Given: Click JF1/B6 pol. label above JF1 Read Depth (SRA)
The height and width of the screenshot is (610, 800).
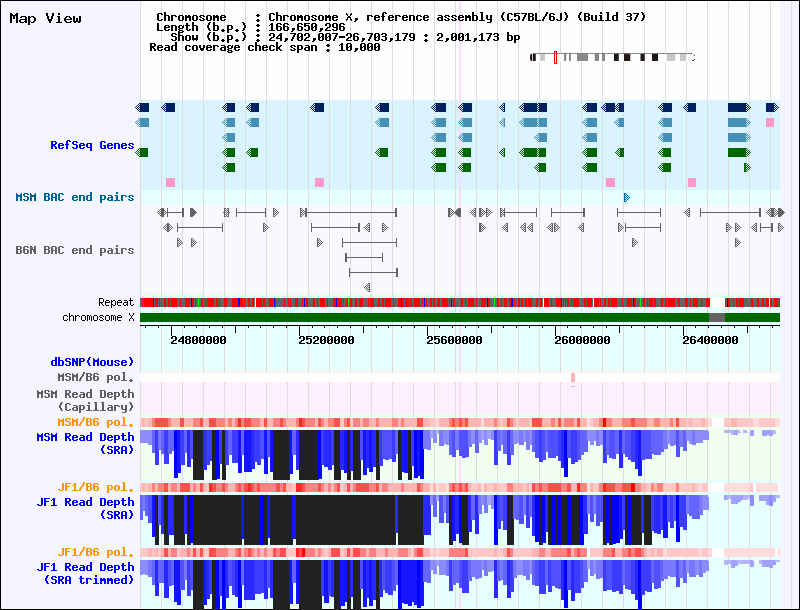Looking at the screenshot, I should (95, 487).
